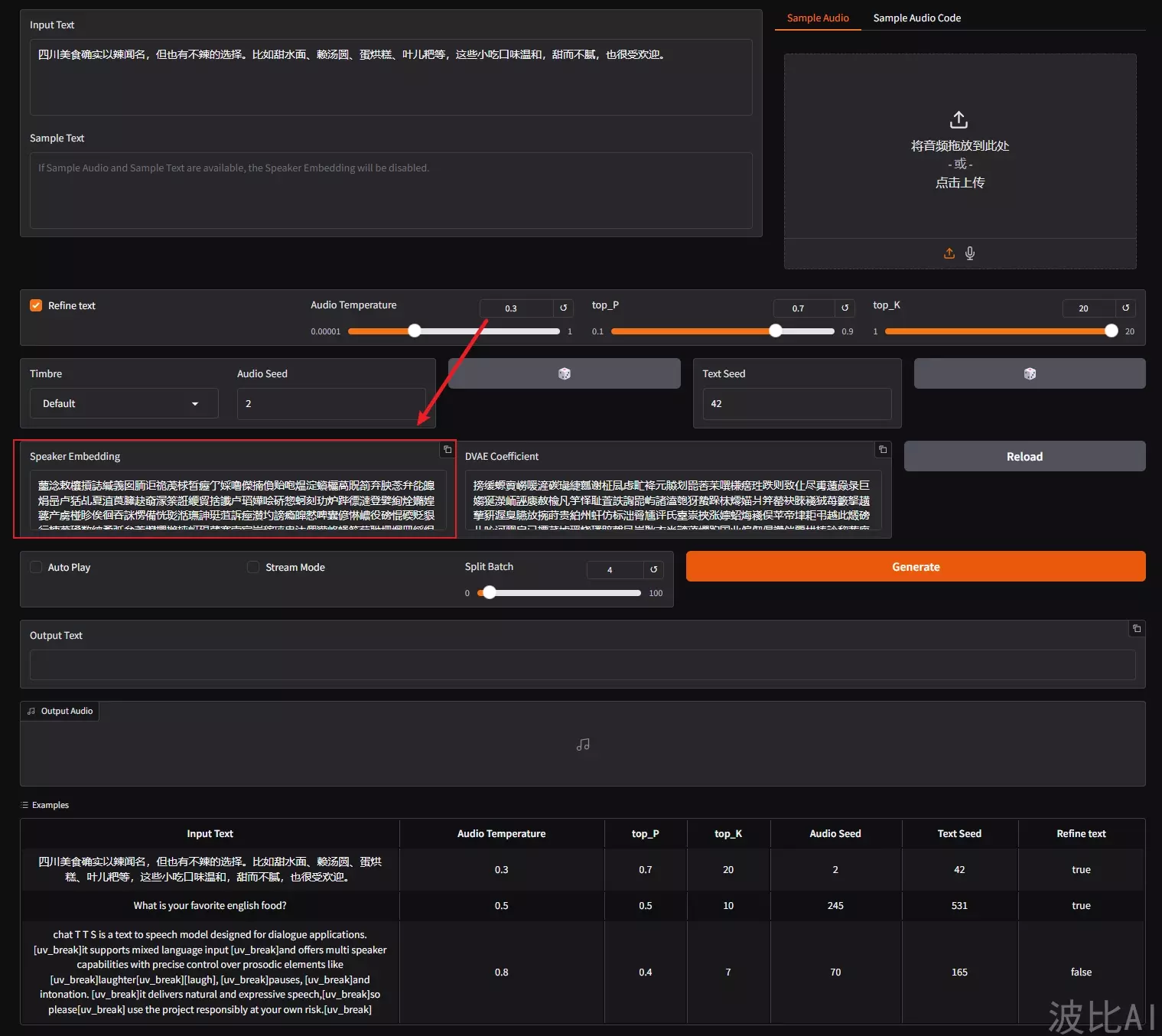This screenshot has height=1036, width=1162.
Task: Click Audio Seed value 245 in examples
Action: click(835, 905)
